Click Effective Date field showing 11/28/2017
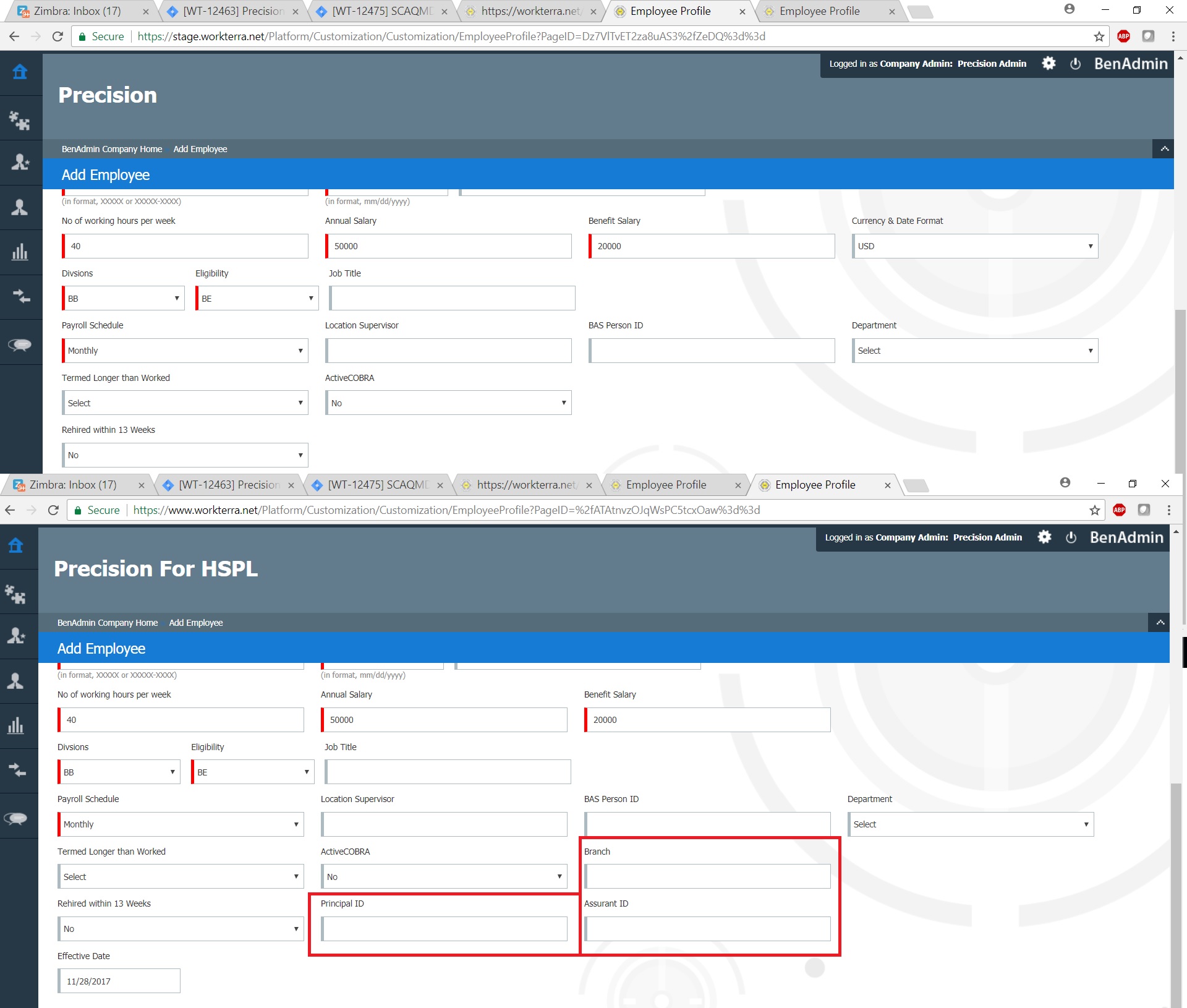The image size is (1187, 1008). click(x=119, y=981)
